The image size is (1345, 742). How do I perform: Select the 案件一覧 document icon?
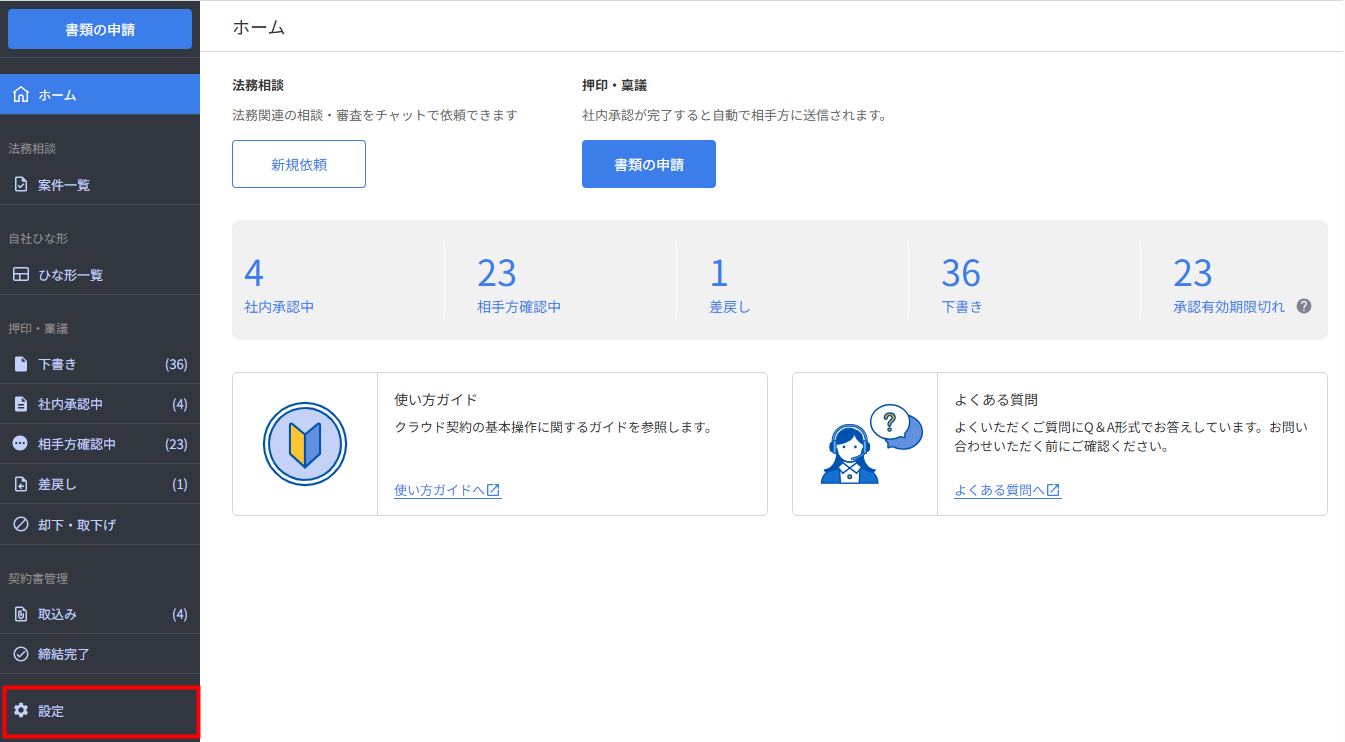[21, 184]
